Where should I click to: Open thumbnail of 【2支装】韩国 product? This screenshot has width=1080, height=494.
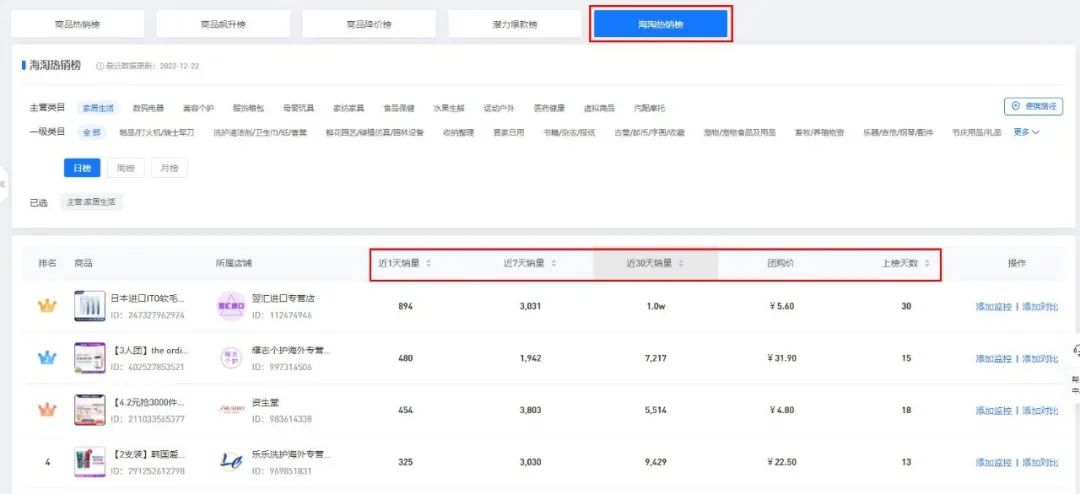click(90, 462)
